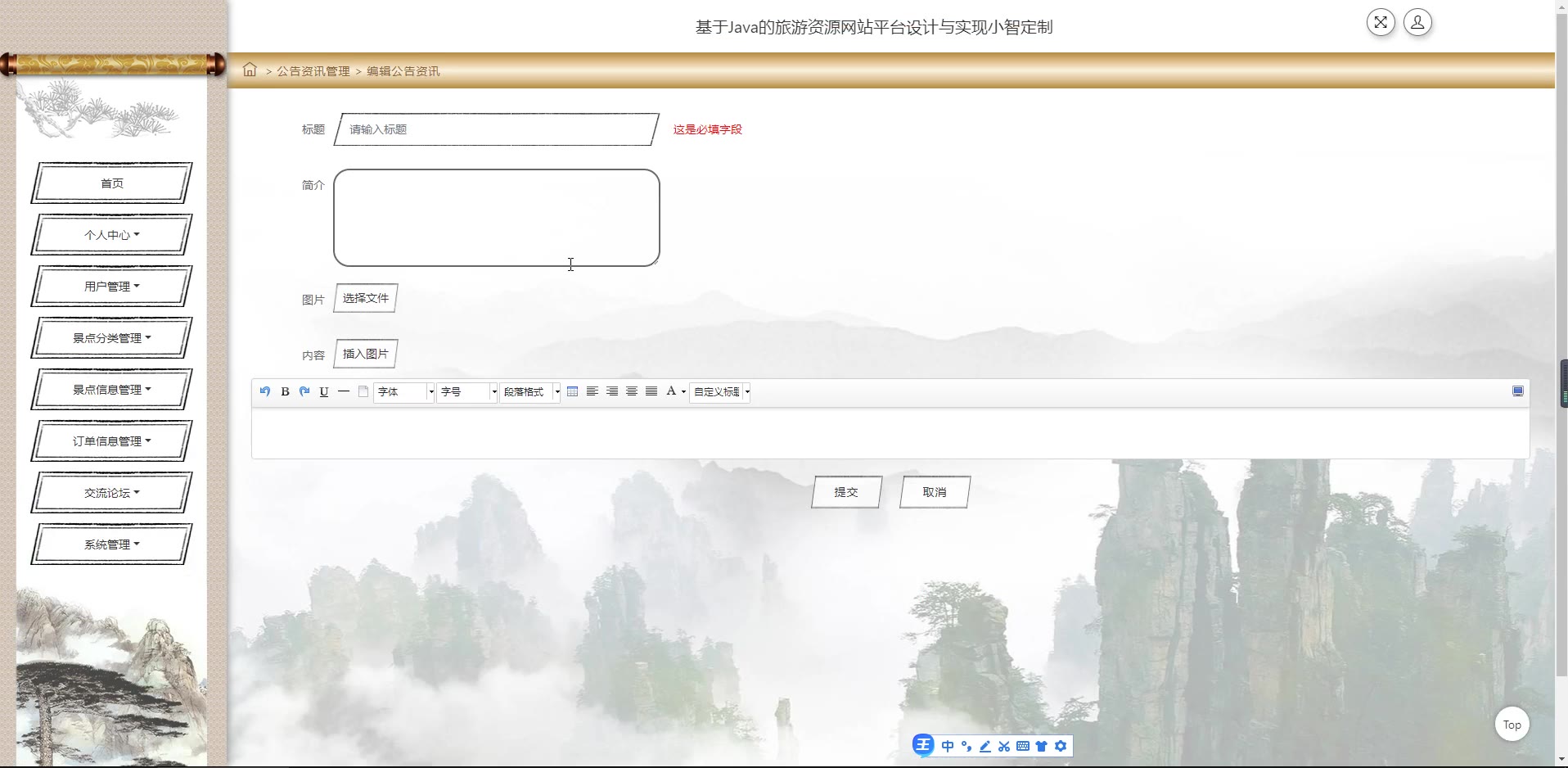Click the home icon in the breadcrumb
The width and height of the screenshot is (1568, 768).
(250, 70)
